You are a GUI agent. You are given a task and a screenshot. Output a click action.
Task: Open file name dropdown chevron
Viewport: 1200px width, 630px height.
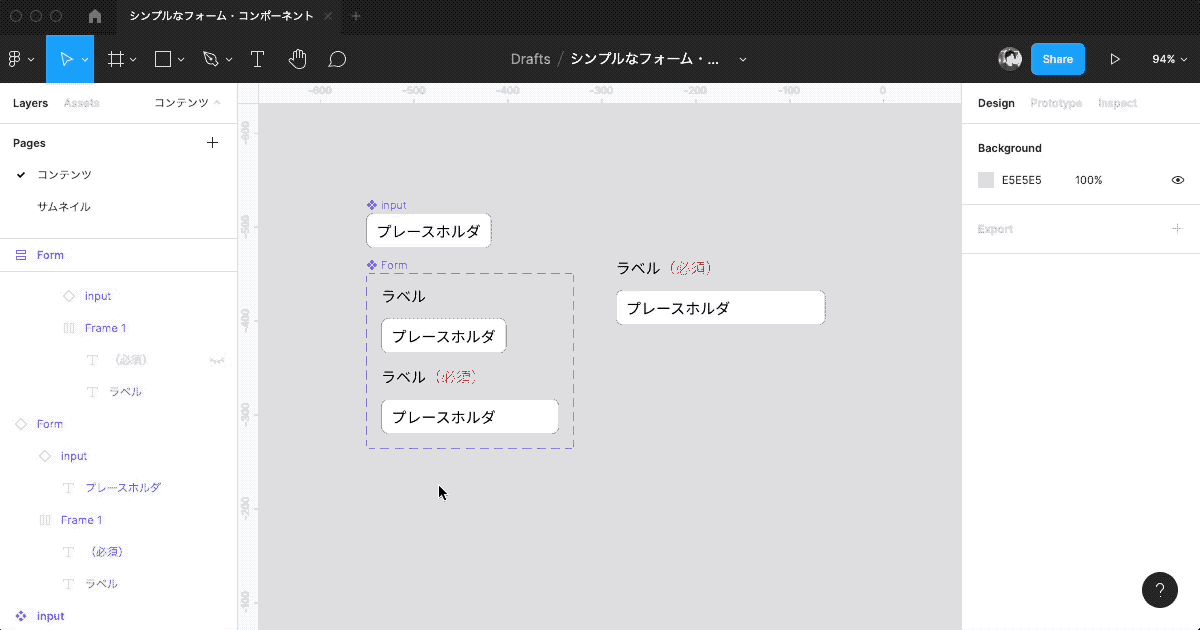[743, 59]
